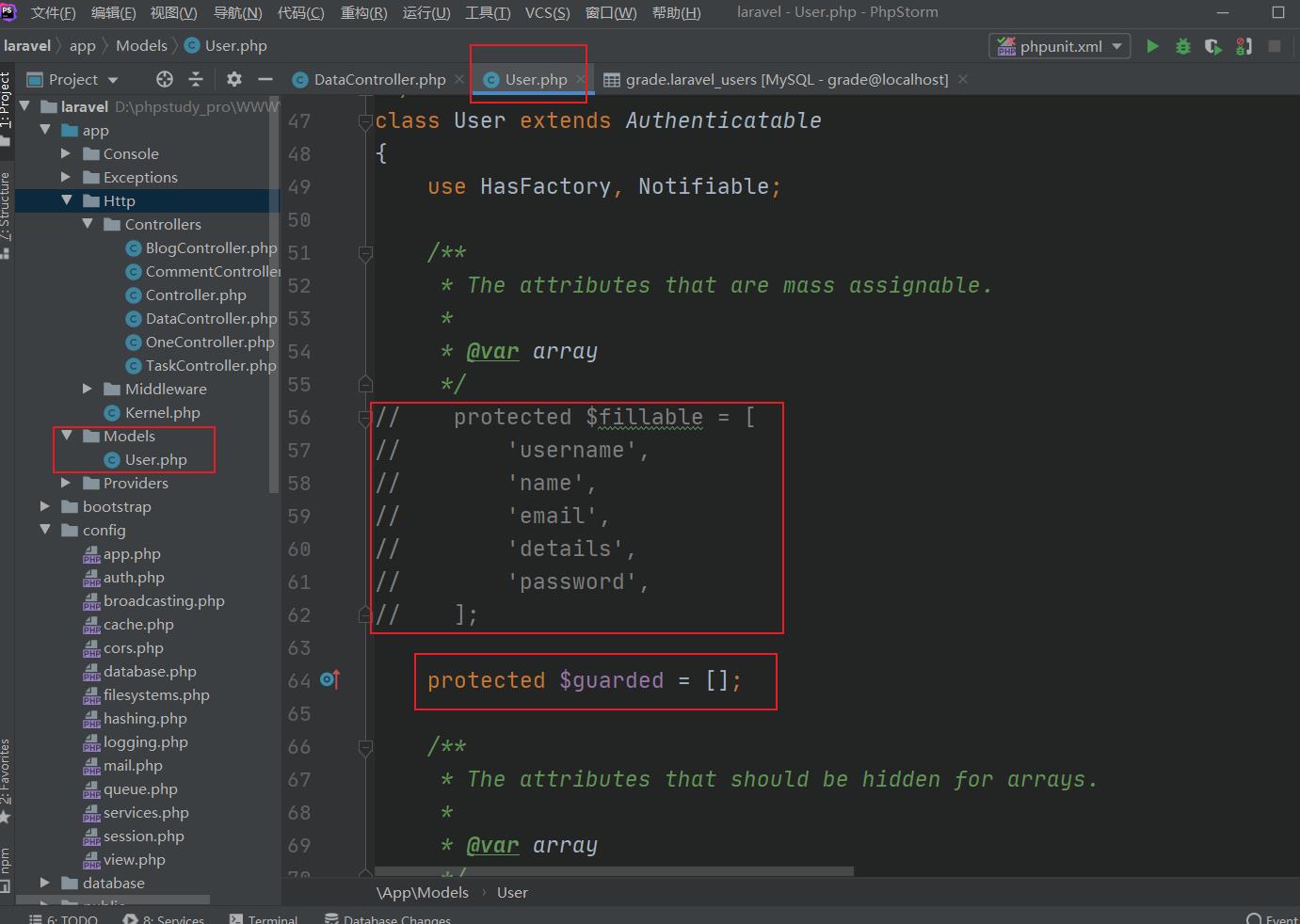Open the 编辑(E) menu
Image resolution: width=1300 pixels, height=924 pixels.
[x=113, y=12]
